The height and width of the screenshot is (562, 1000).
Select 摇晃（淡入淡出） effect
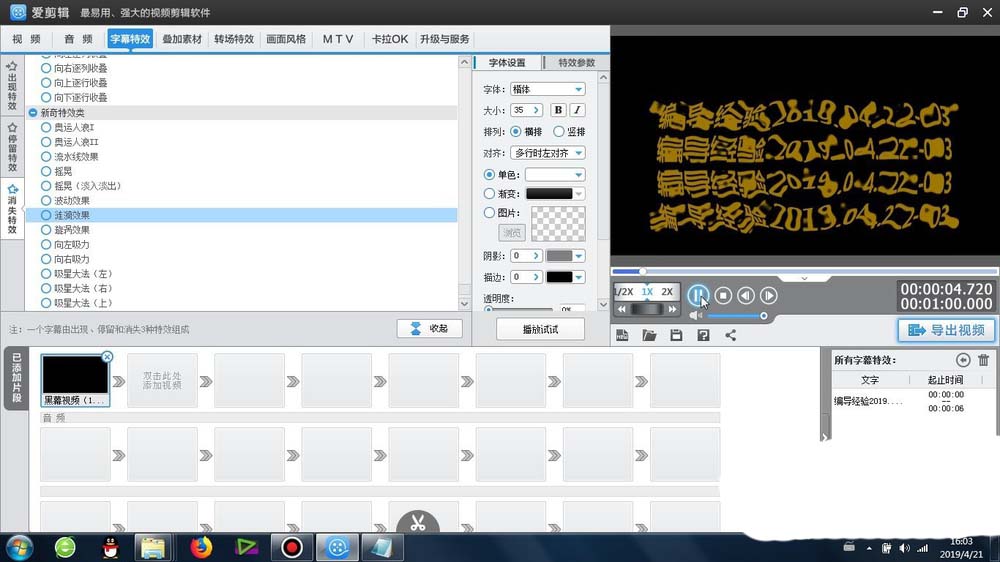point(81,186)
